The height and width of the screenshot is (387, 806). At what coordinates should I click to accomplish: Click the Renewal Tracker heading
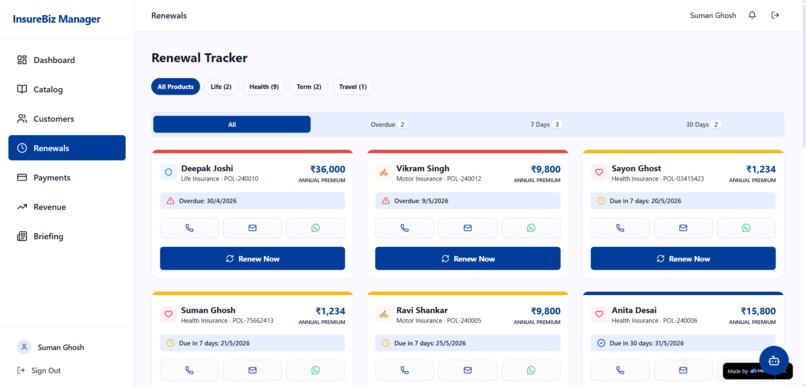click(199, 58)
